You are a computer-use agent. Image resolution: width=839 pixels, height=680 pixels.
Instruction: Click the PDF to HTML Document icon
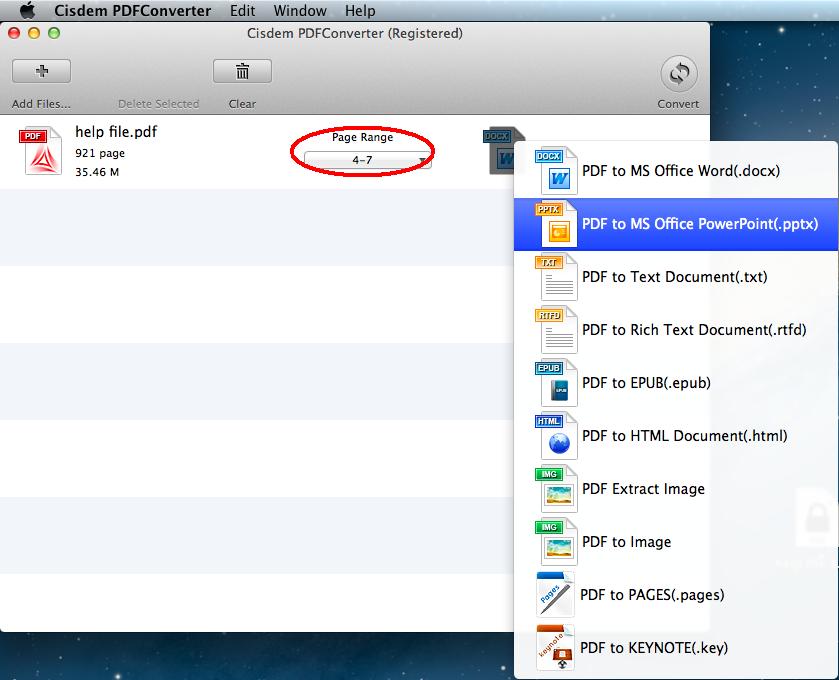(x=560, y=436)
